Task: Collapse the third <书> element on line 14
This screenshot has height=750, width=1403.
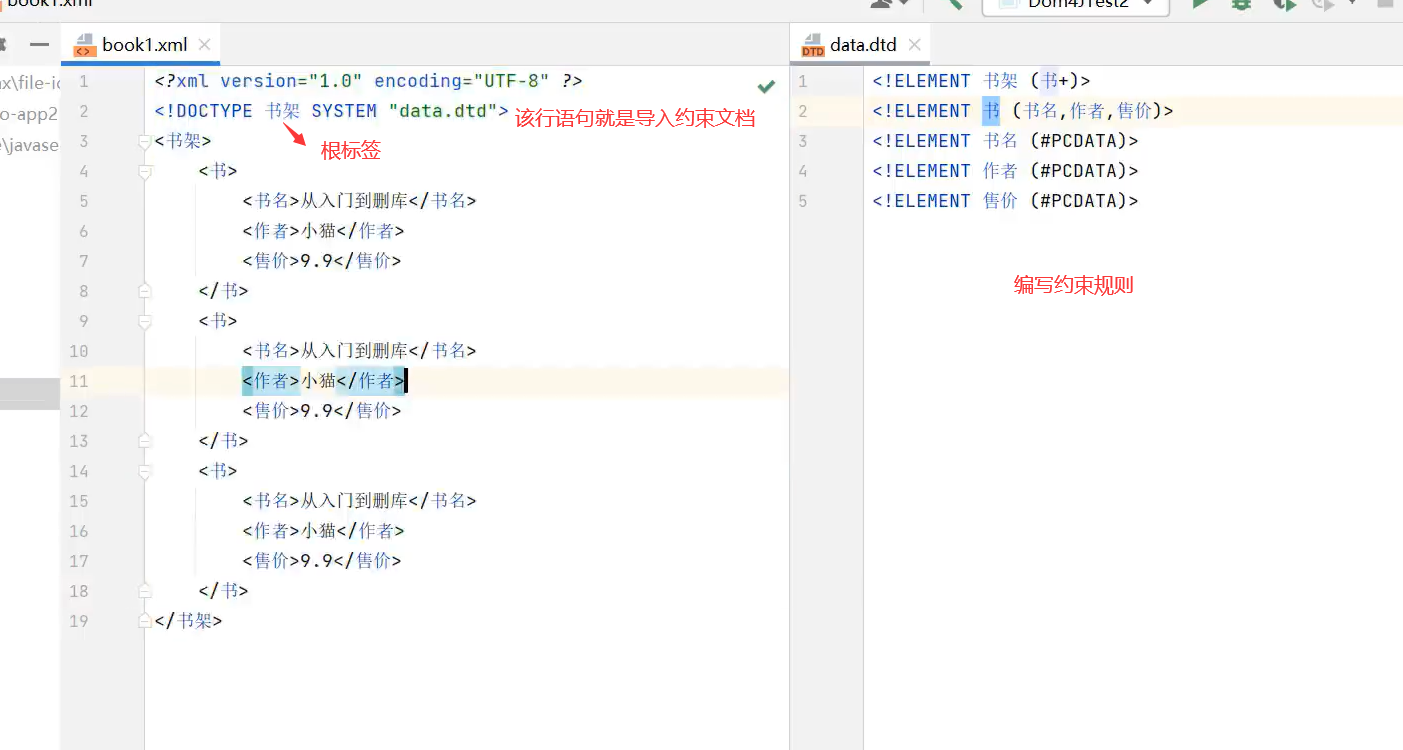Action: [x=145, y=472]
